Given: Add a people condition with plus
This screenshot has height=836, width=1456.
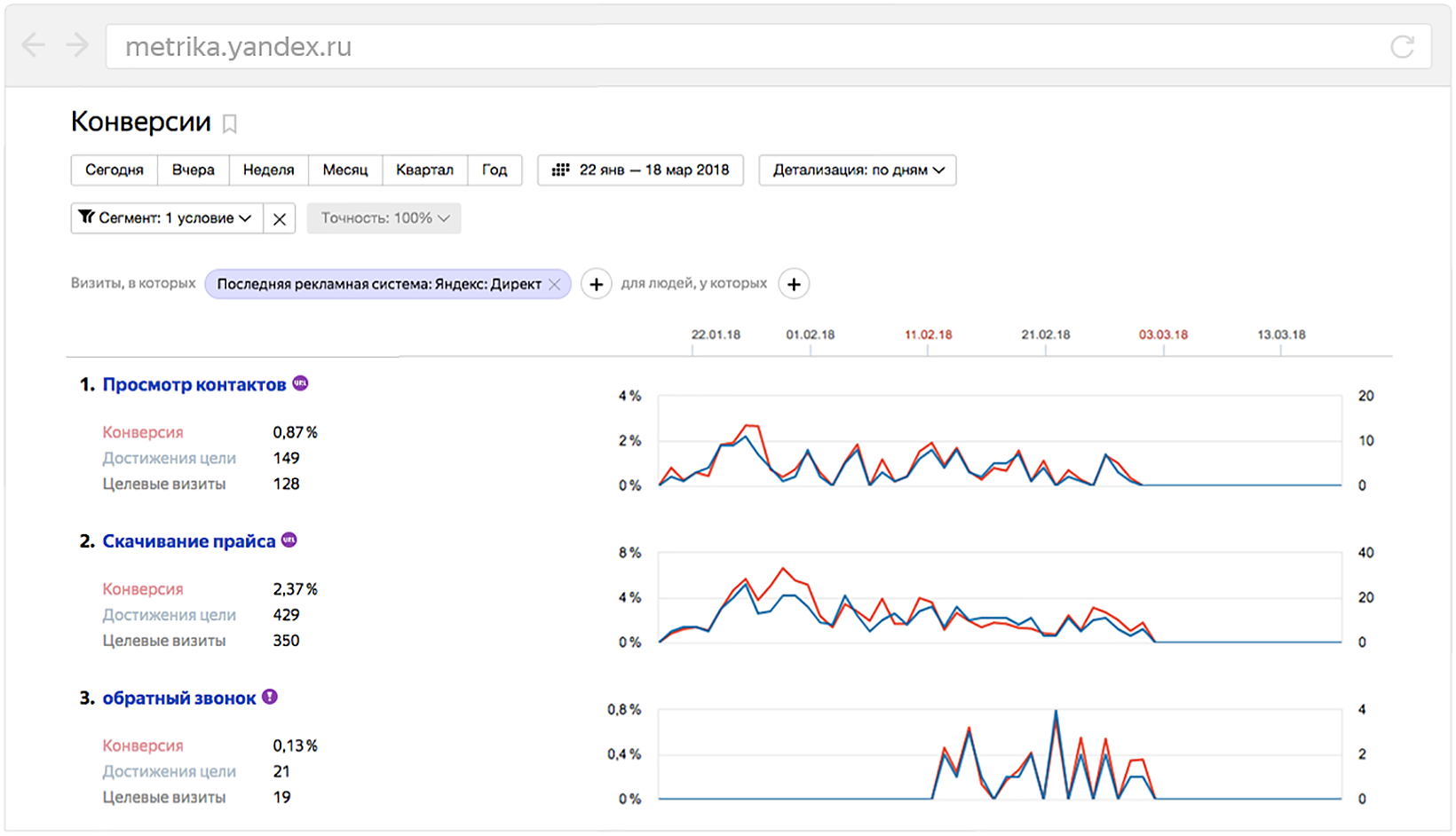Looking at the screenshot, I should click(794, 284).
